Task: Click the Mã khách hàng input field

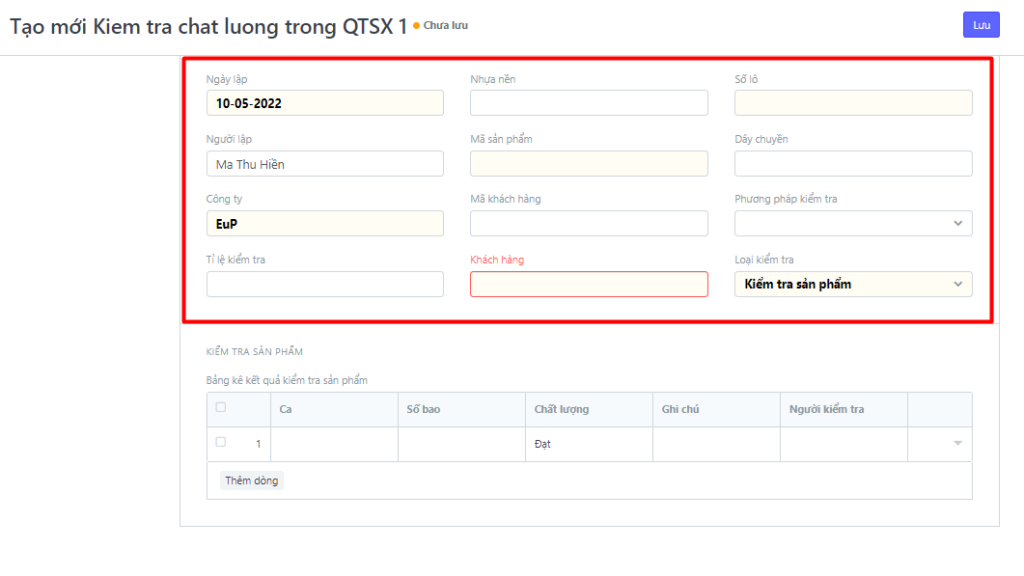Action: tap(589, 224)
